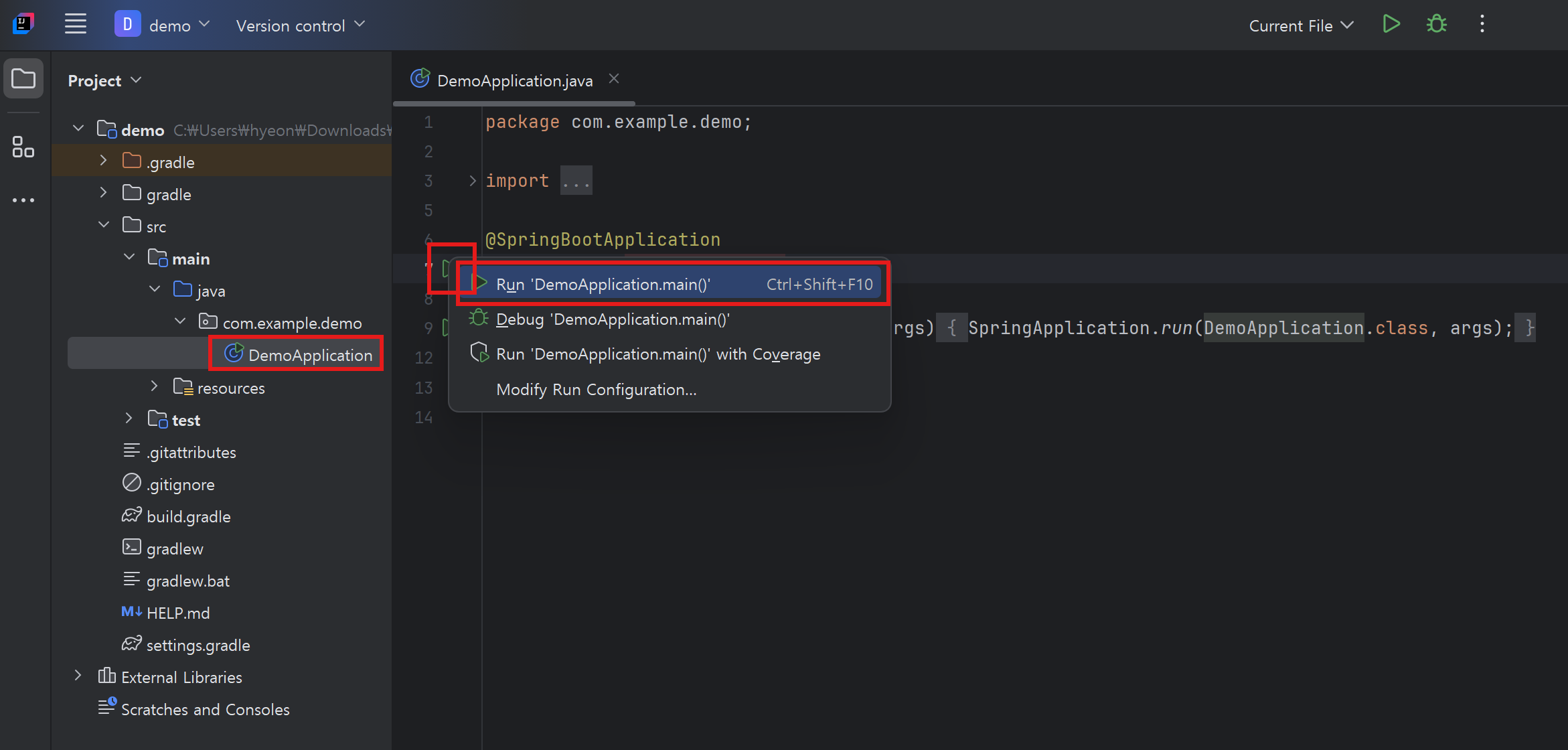The height and width of the screenshot is (750, 1568).
Task: Click Modify Run Configuration... option
Action: point(596,390)
